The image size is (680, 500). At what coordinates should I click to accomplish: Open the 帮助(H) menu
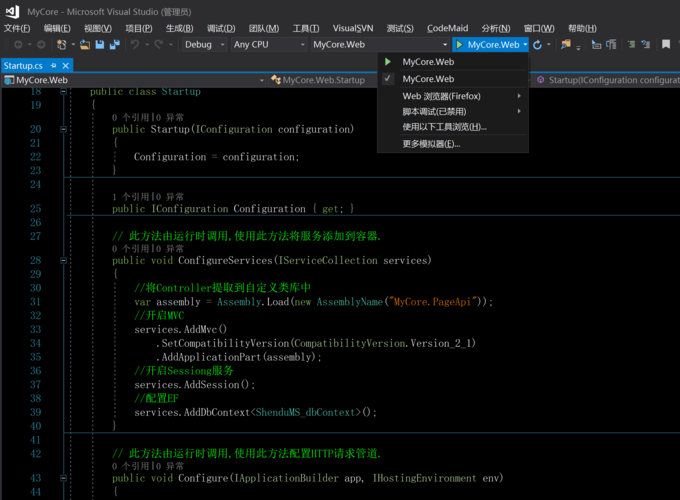tap(582, 29)
